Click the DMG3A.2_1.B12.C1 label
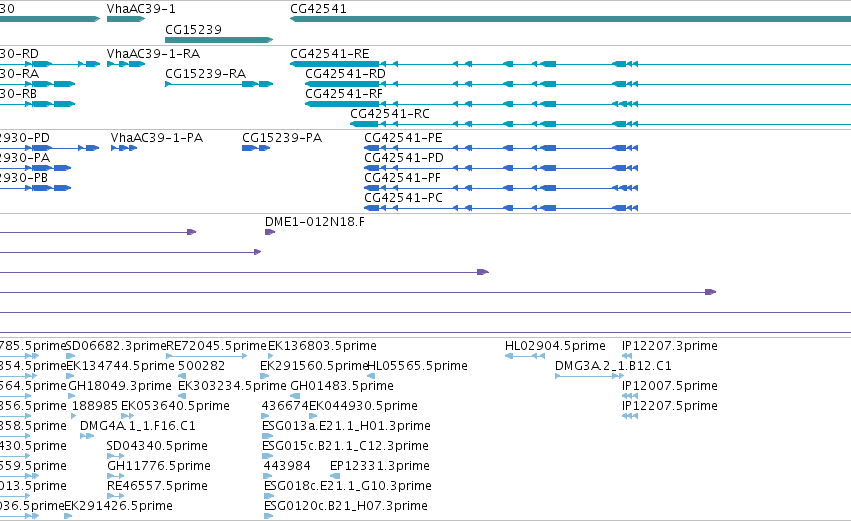This screenshot has height=521, width=851. pyautogui.click(x=613, y=366)
